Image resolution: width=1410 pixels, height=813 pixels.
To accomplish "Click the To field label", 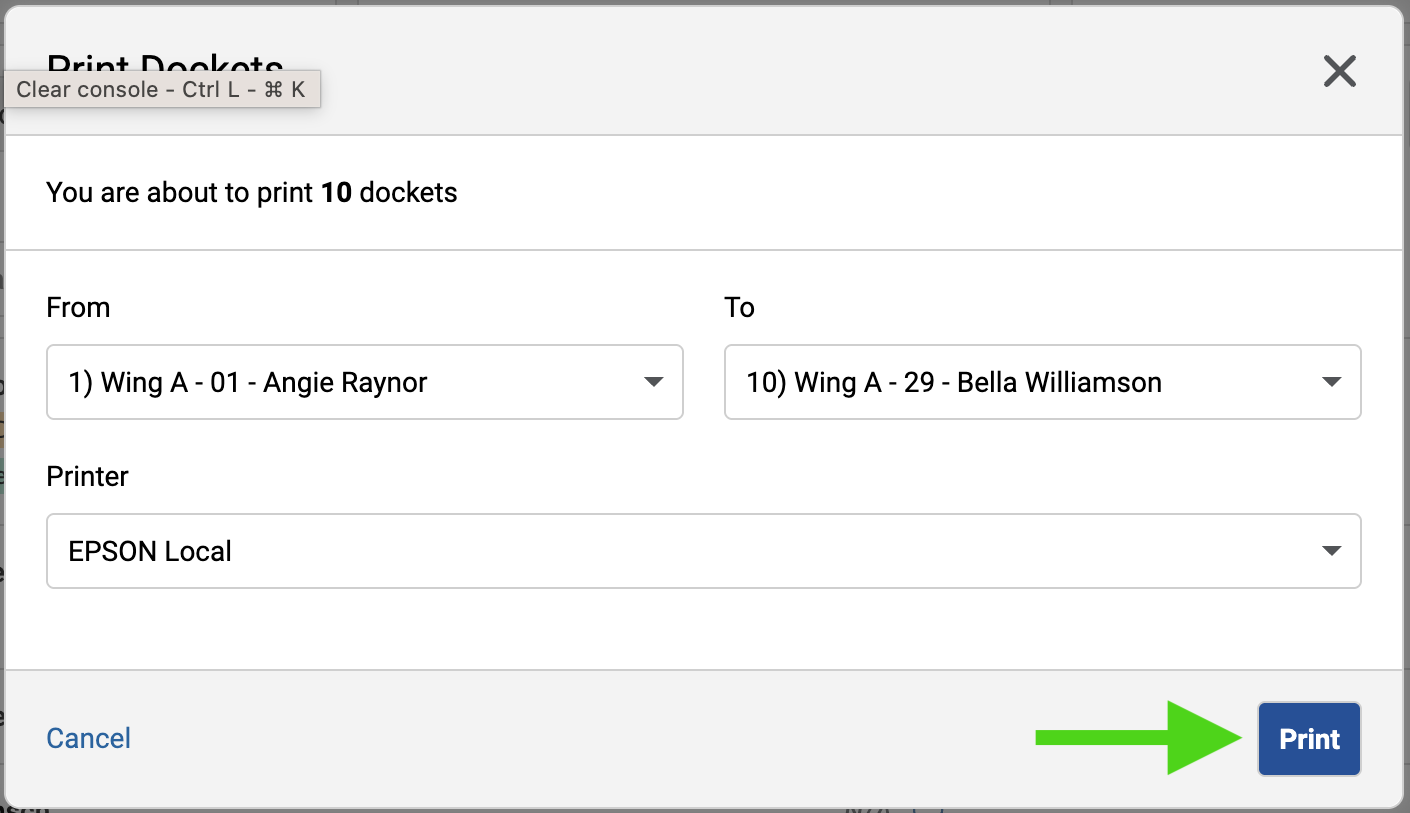I will click(739, 307).
